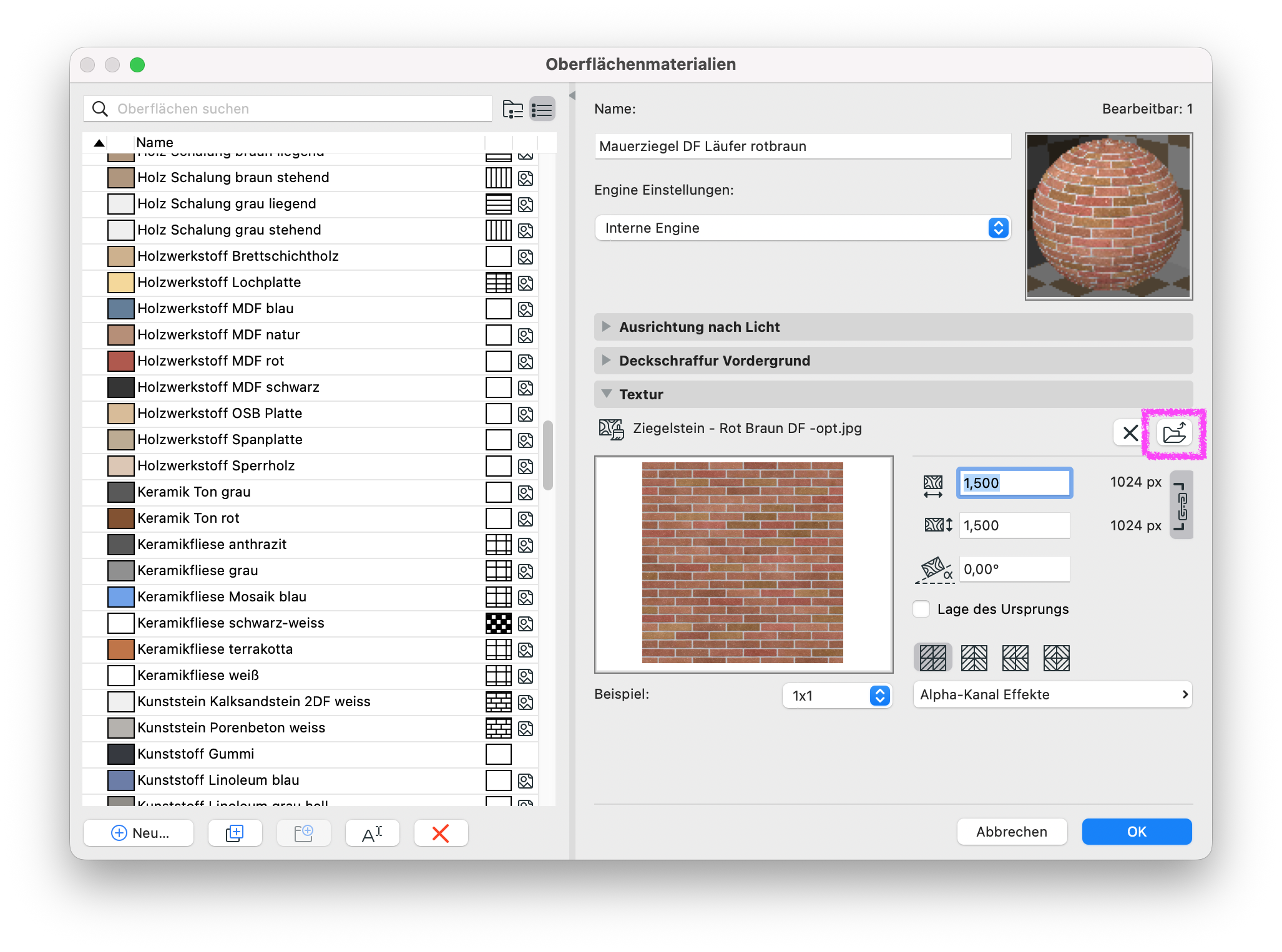
Task: Toggle the proportion chain link
Action: (x=1181, y=505)
